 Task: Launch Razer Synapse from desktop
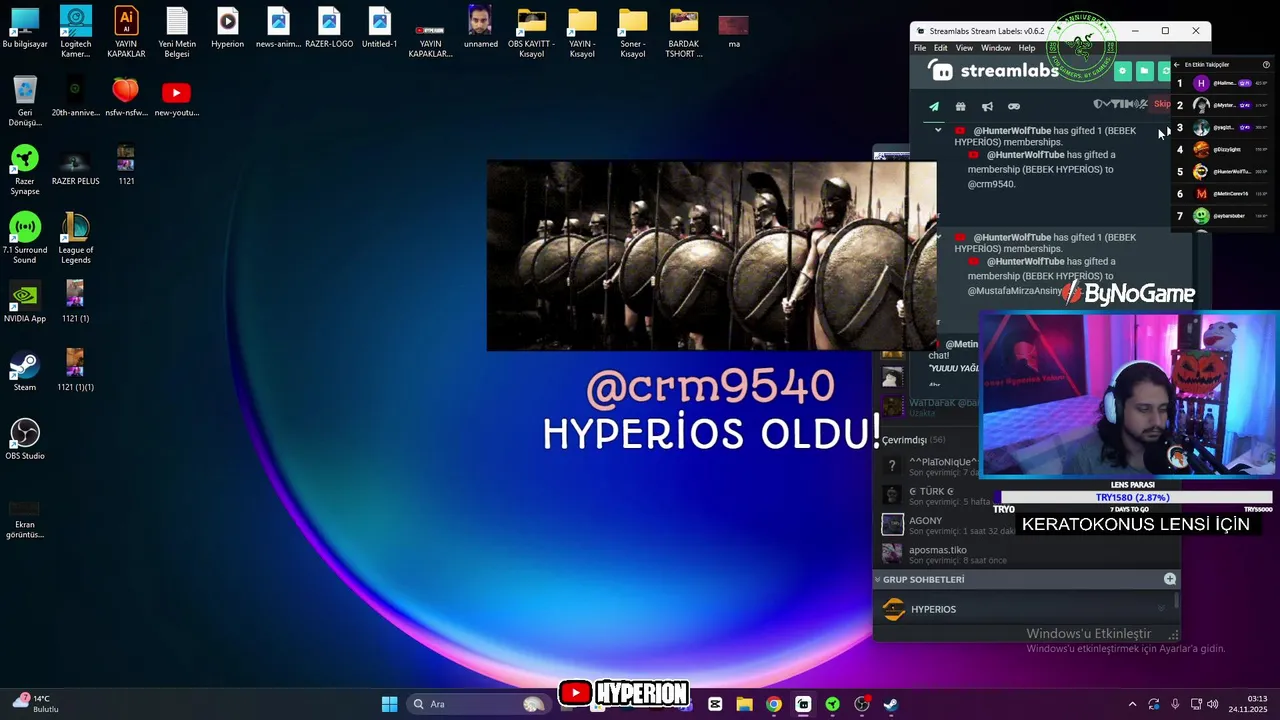coord(25,170)
